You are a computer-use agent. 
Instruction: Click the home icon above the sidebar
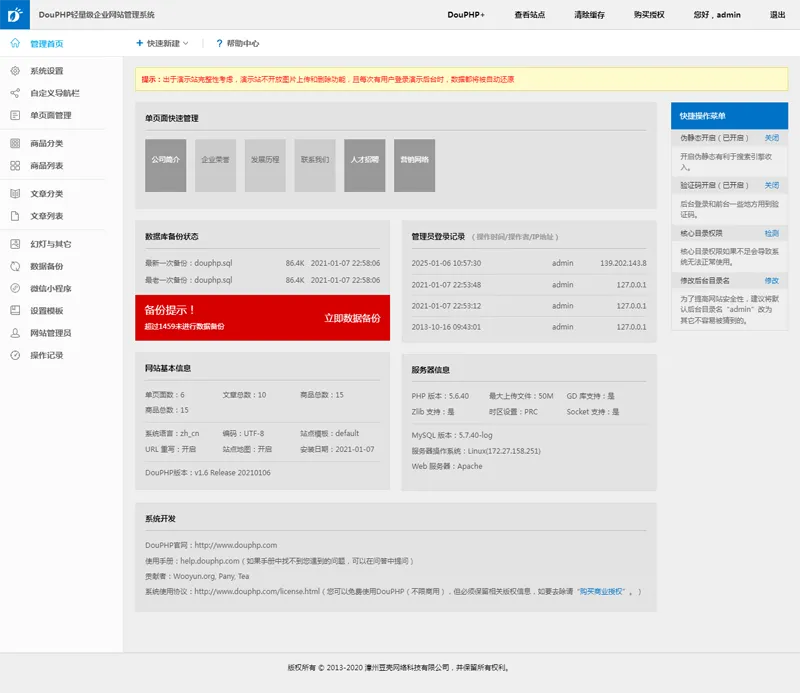(x=14, y=44)
